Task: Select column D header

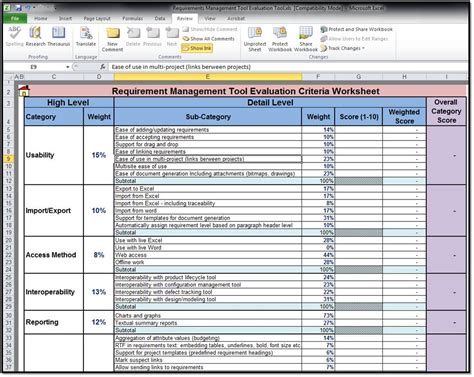Action: point(99,77)
